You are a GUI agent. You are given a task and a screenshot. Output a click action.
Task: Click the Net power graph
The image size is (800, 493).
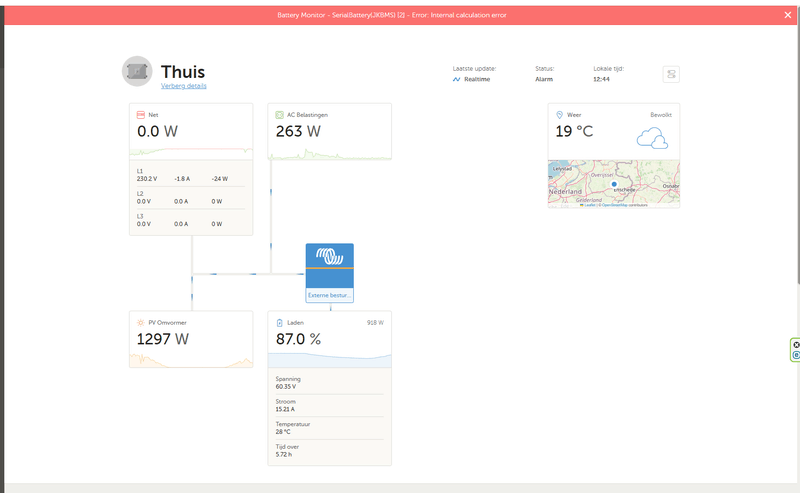[191, 152]
